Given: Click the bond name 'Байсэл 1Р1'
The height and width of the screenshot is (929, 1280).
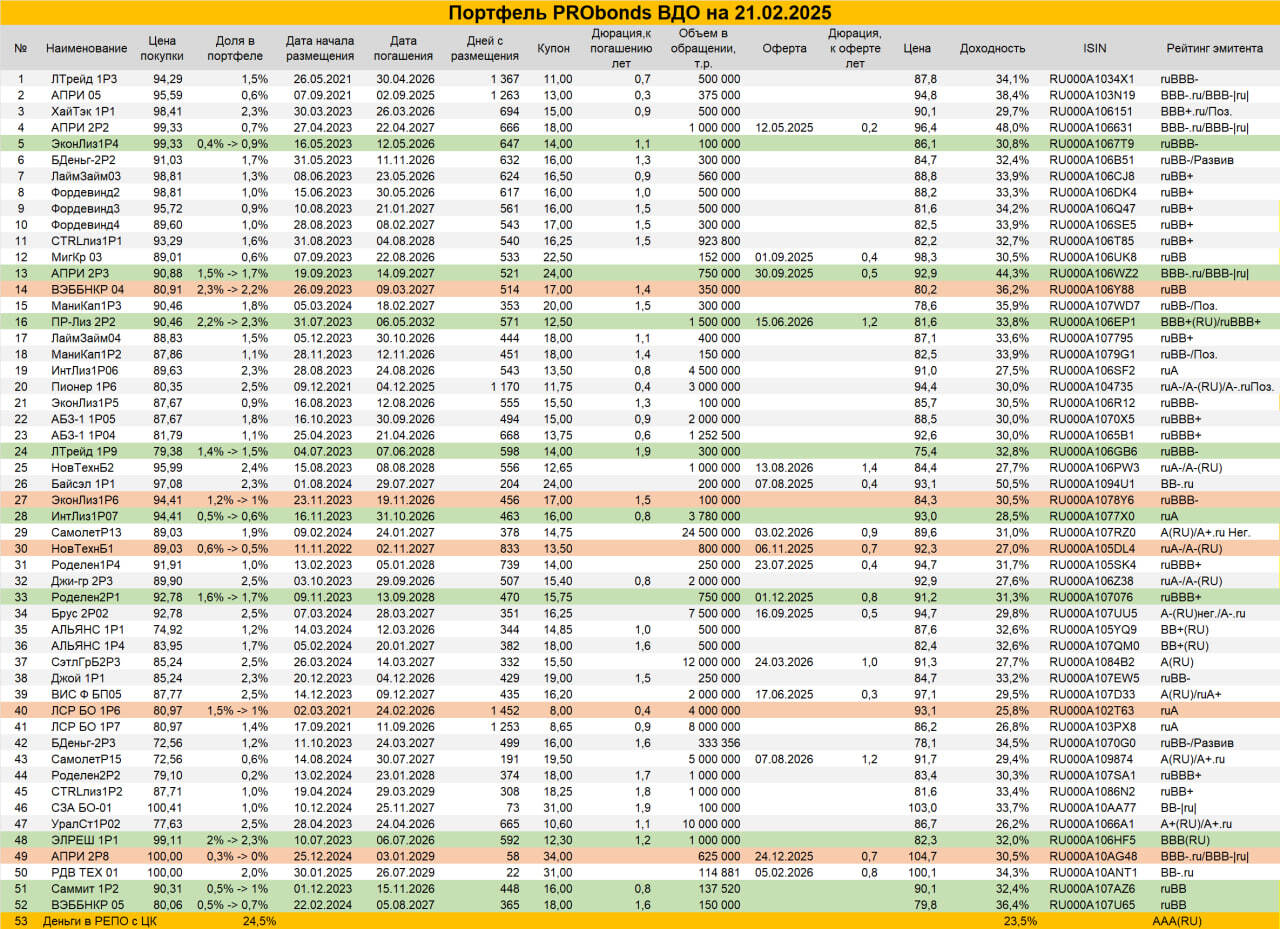Looking at the screenshot, I should click(83, 483).
